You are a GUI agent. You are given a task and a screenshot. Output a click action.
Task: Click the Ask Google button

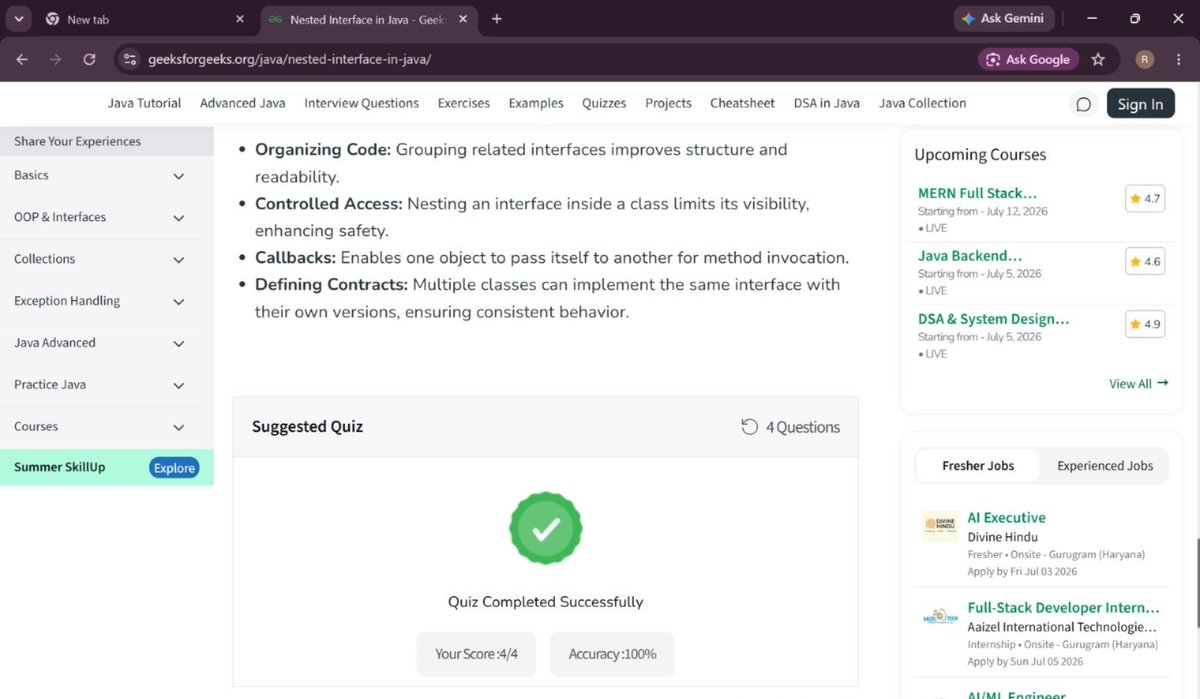pyautogui.click(x=1028, y=59)
